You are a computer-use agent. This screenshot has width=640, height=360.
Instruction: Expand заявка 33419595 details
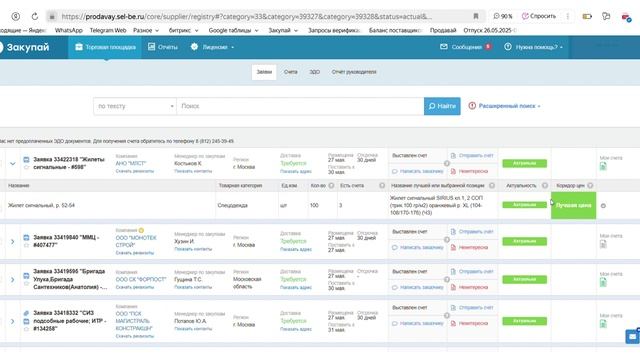pyautogui.click(x=13, y=280)
